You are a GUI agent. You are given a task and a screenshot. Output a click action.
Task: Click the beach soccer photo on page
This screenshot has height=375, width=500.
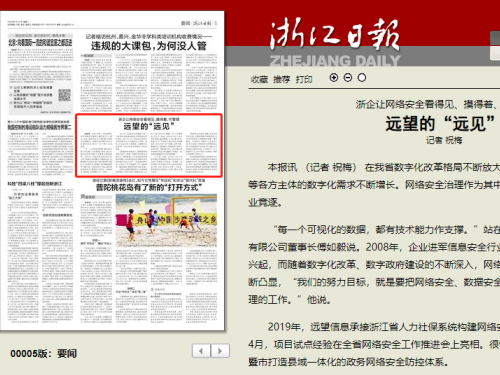(x=166, y=221)
